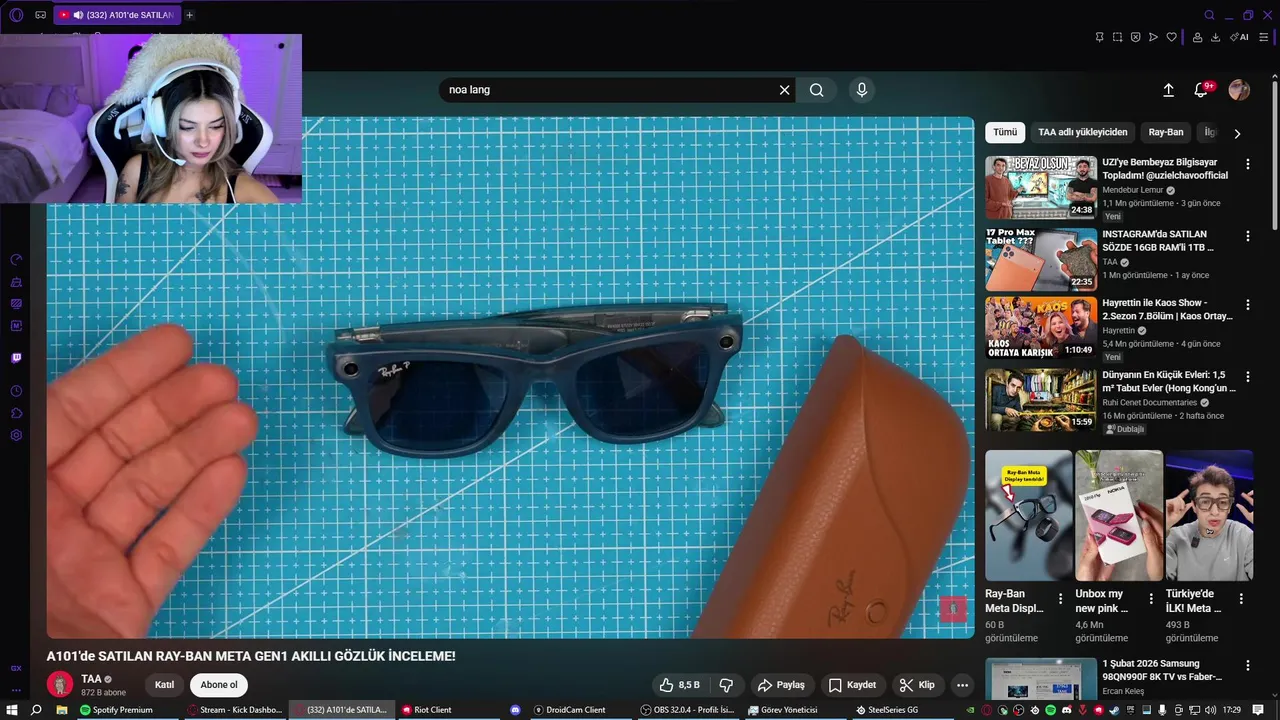1280x720 pixels.
Task: Select the 'Tümü' filter chip
Action: click(1005, 132)
